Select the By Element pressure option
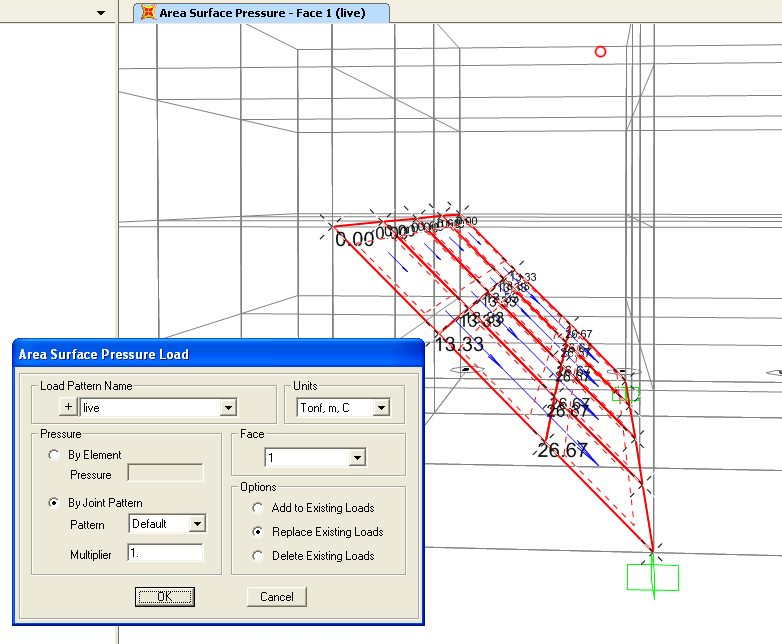782x644 pixels. click(x=54, y=455)
